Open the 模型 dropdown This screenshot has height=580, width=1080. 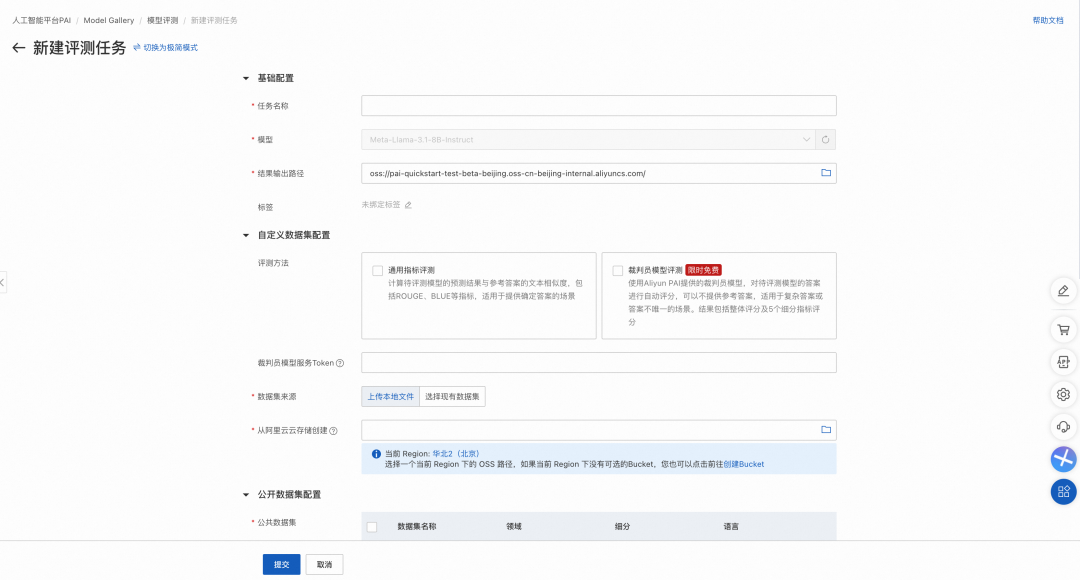[588, 140]
